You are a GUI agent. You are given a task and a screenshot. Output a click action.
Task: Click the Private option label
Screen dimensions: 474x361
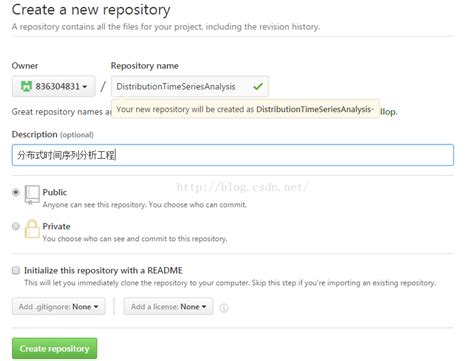pyautogui.click(x=56, y=226)
